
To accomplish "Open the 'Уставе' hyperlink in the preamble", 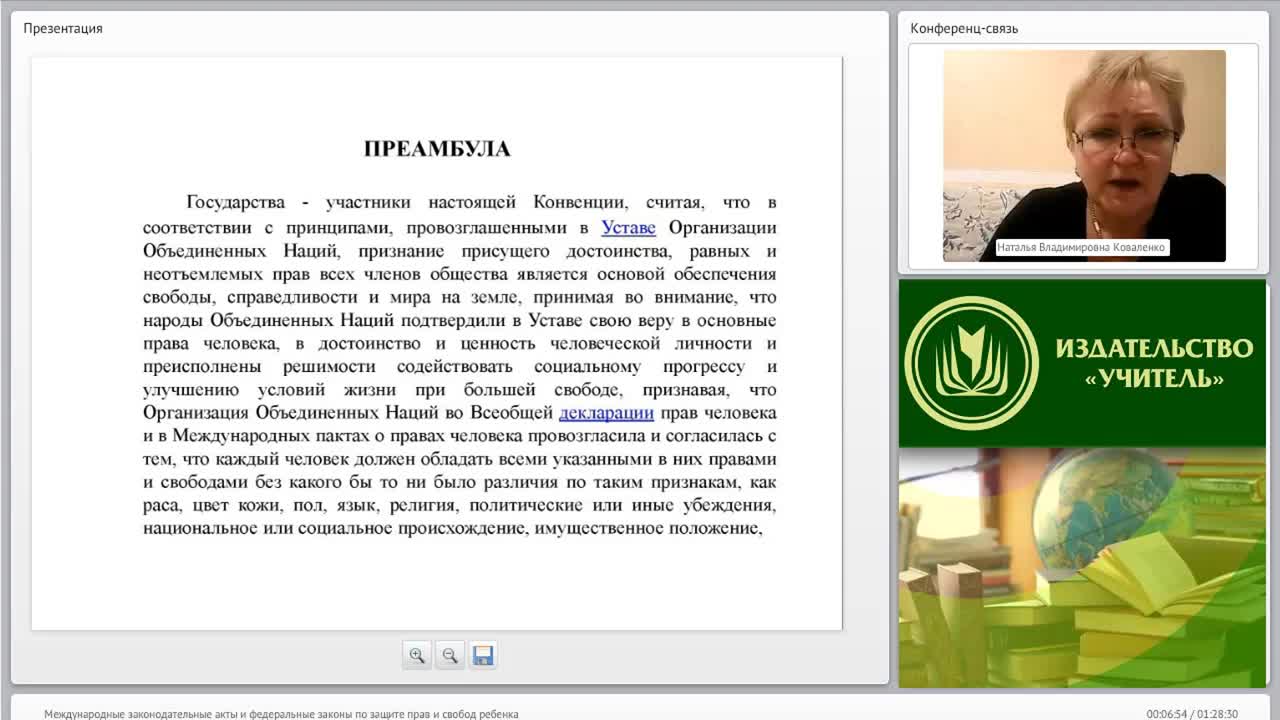I will coord(628,228).
